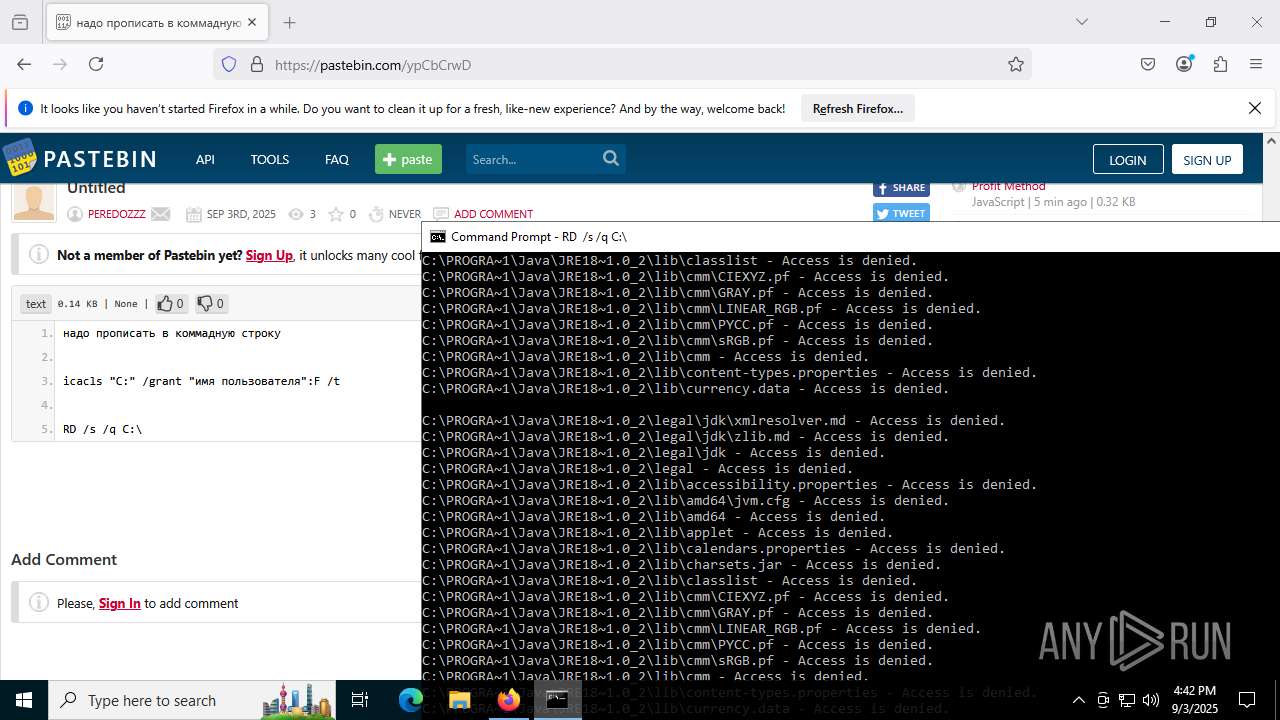Viewport: 1280px width, 720px height.
Task: Click the text syntax label
Action: 36,304
